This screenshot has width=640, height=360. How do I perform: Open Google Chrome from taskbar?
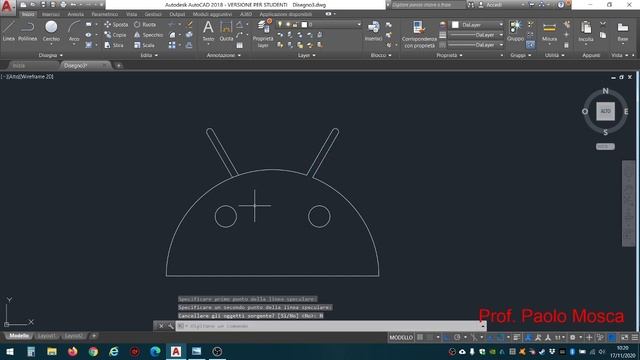pyautogui.click(x=93, y=351)
